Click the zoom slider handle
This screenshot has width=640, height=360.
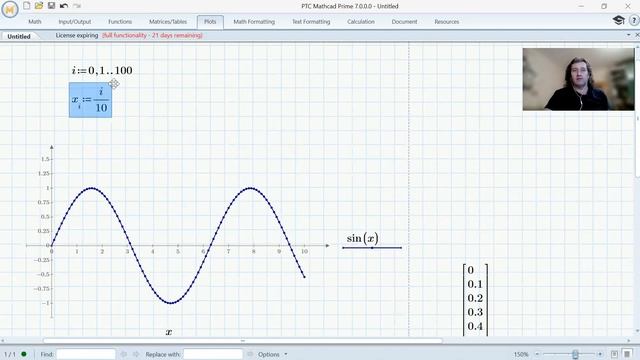[575, 354]
